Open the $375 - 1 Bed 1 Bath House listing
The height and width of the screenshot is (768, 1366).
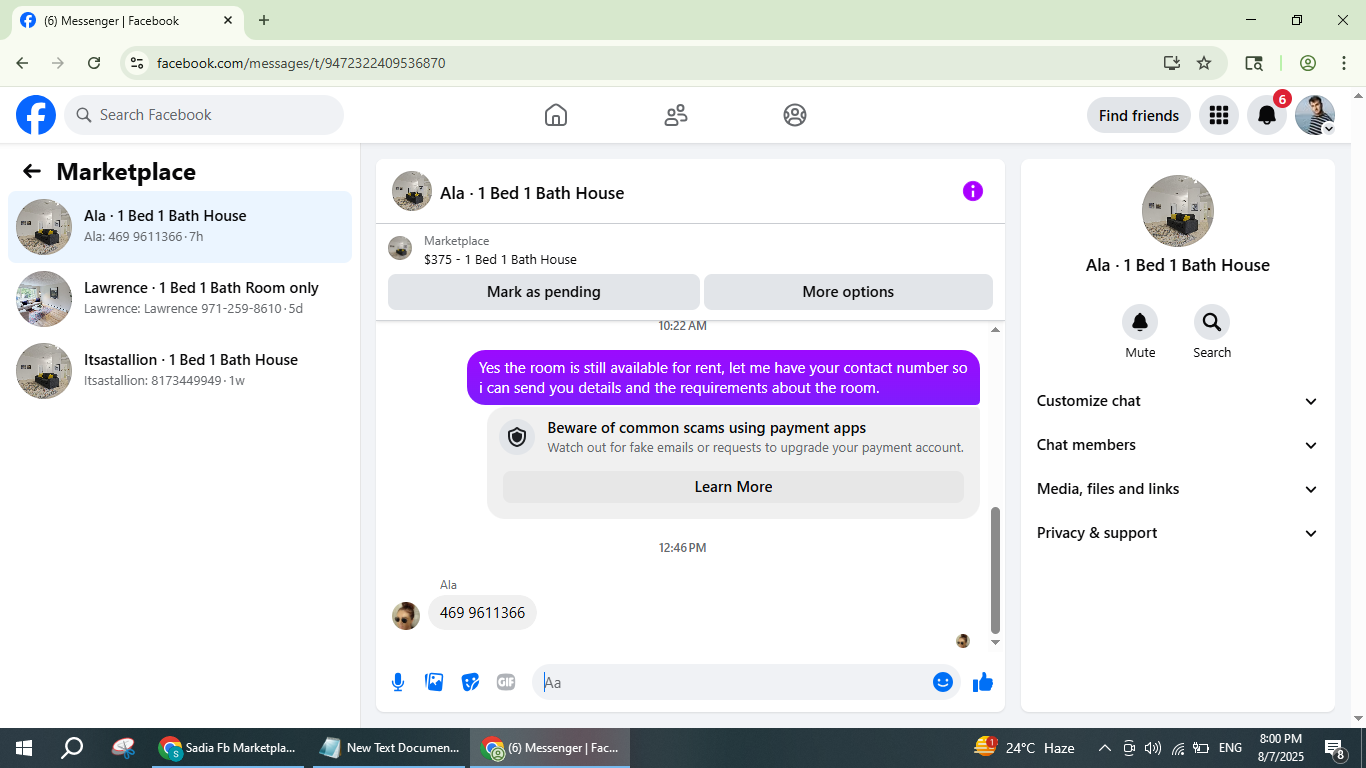500,259
